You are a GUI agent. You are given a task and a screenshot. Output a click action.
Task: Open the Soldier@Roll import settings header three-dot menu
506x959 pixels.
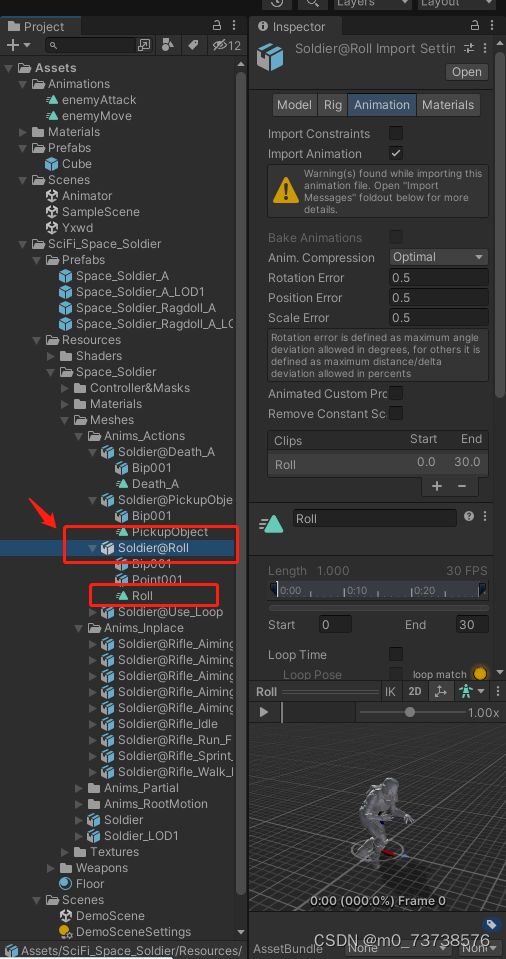coord(485,48)
